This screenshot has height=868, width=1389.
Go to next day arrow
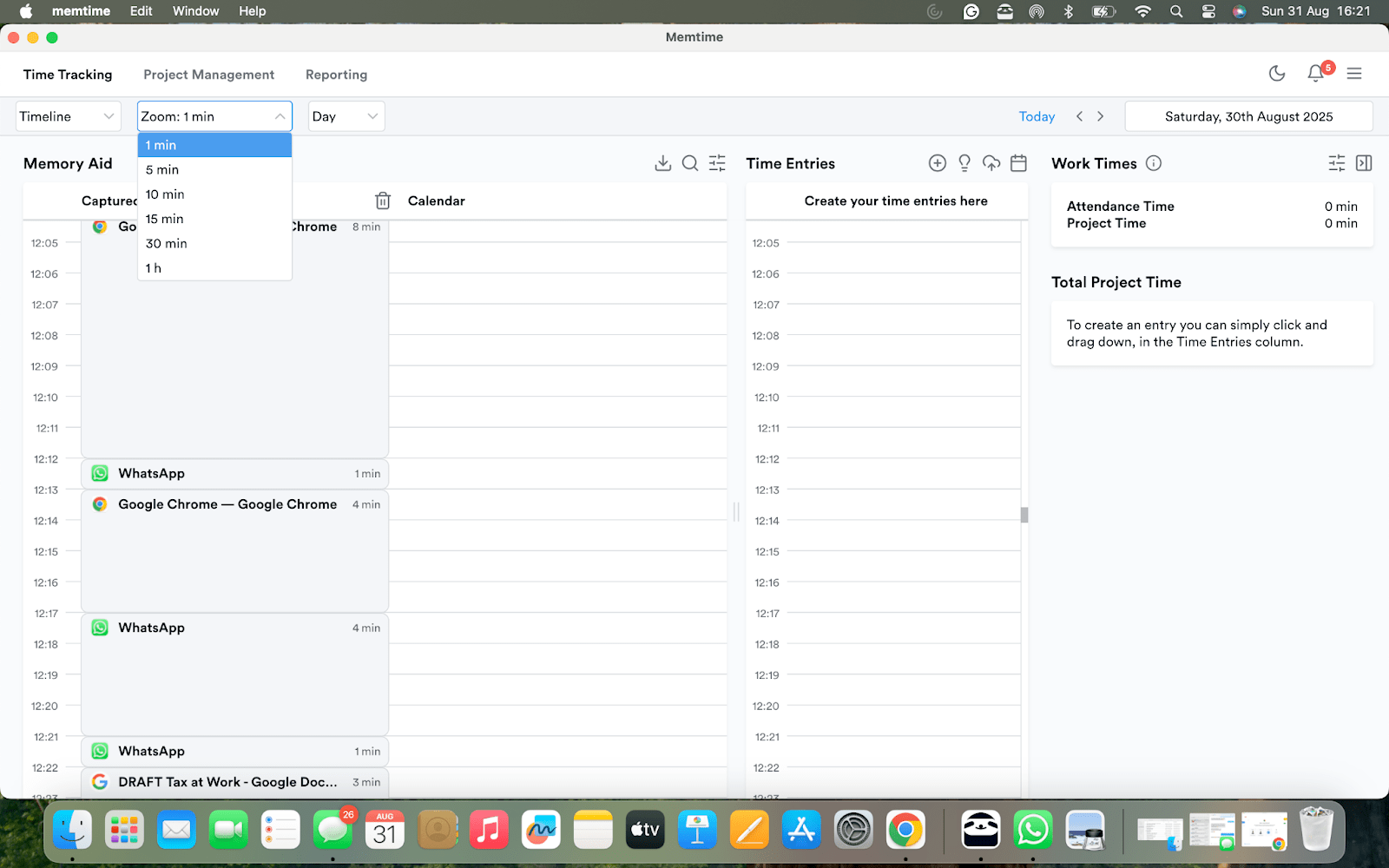[1101, 116]
